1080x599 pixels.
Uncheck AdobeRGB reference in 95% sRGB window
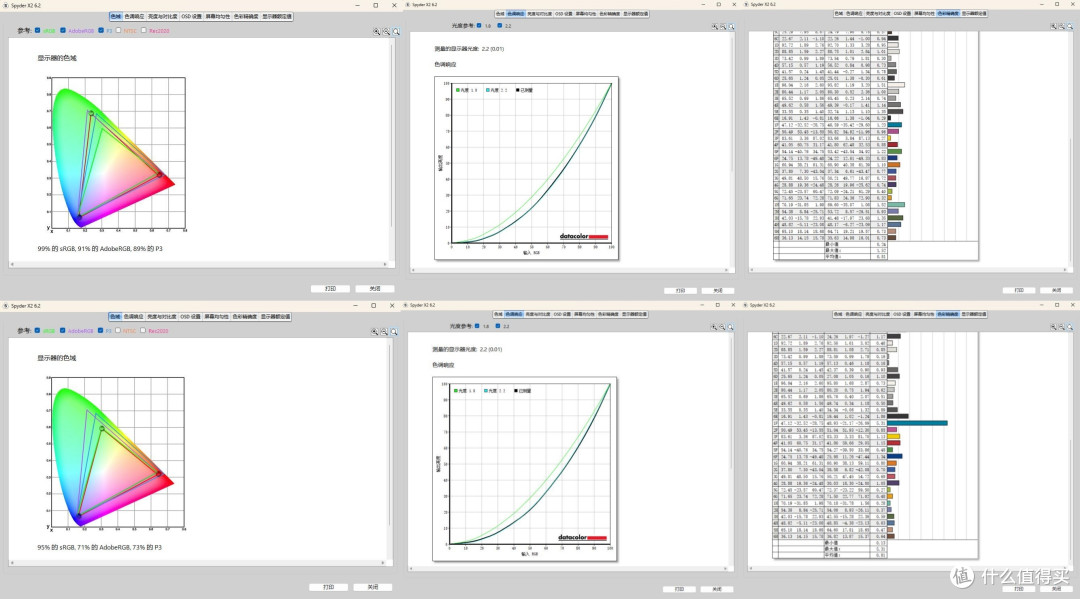pos(63,330)
